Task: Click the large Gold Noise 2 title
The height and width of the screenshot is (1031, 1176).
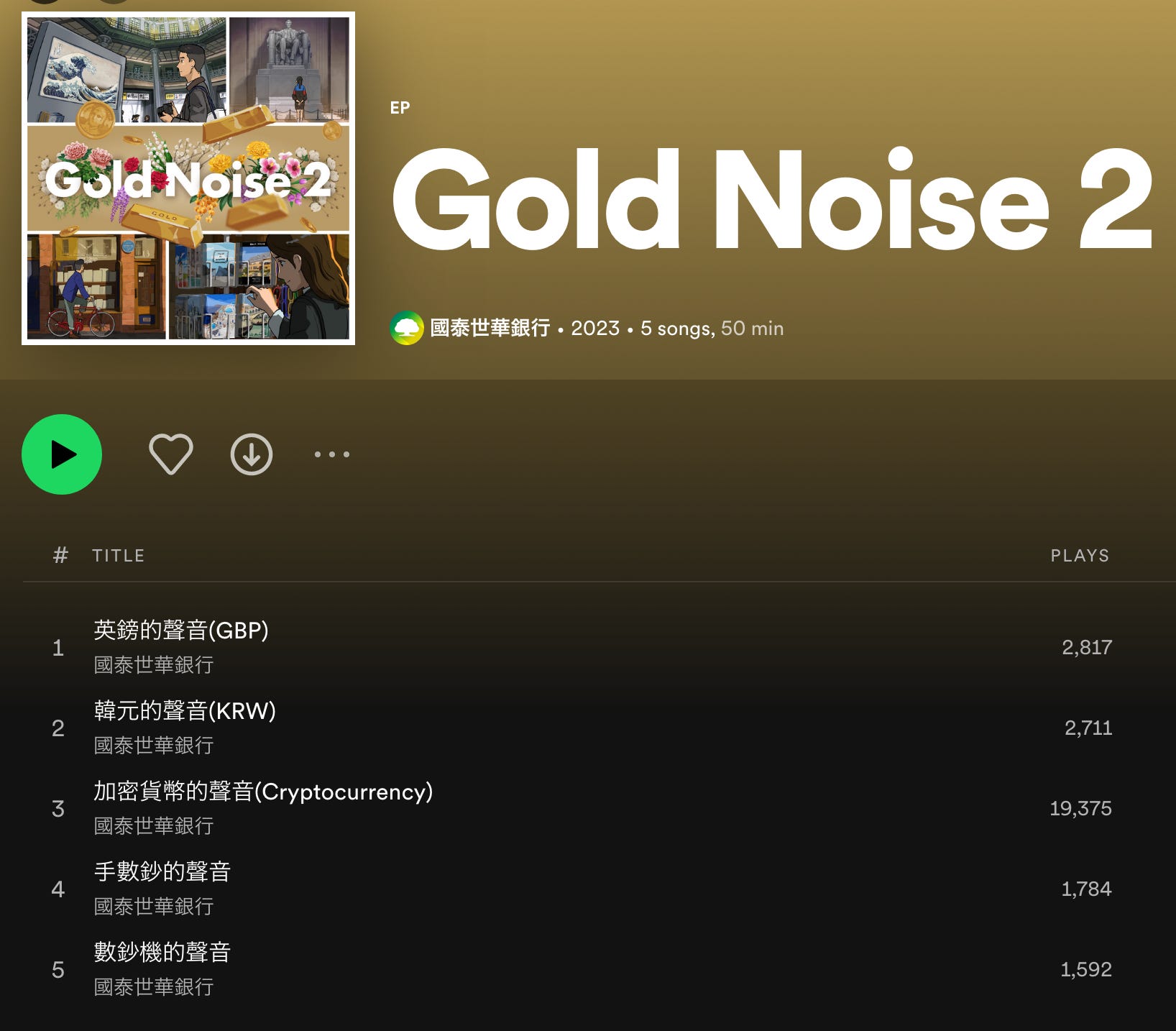Action: pos(773,200)
